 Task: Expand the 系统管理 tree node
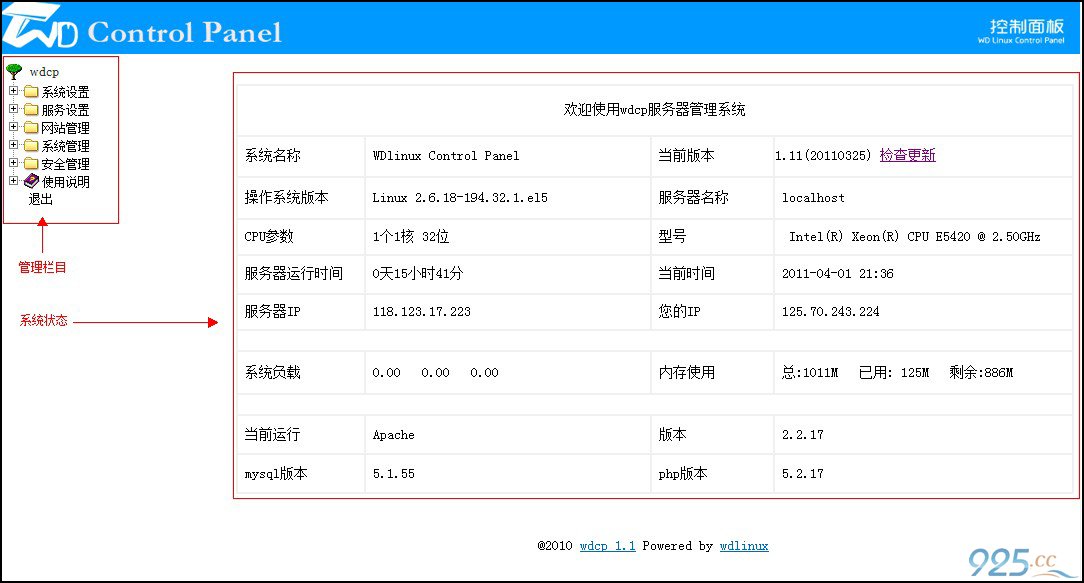pos(13,145)
